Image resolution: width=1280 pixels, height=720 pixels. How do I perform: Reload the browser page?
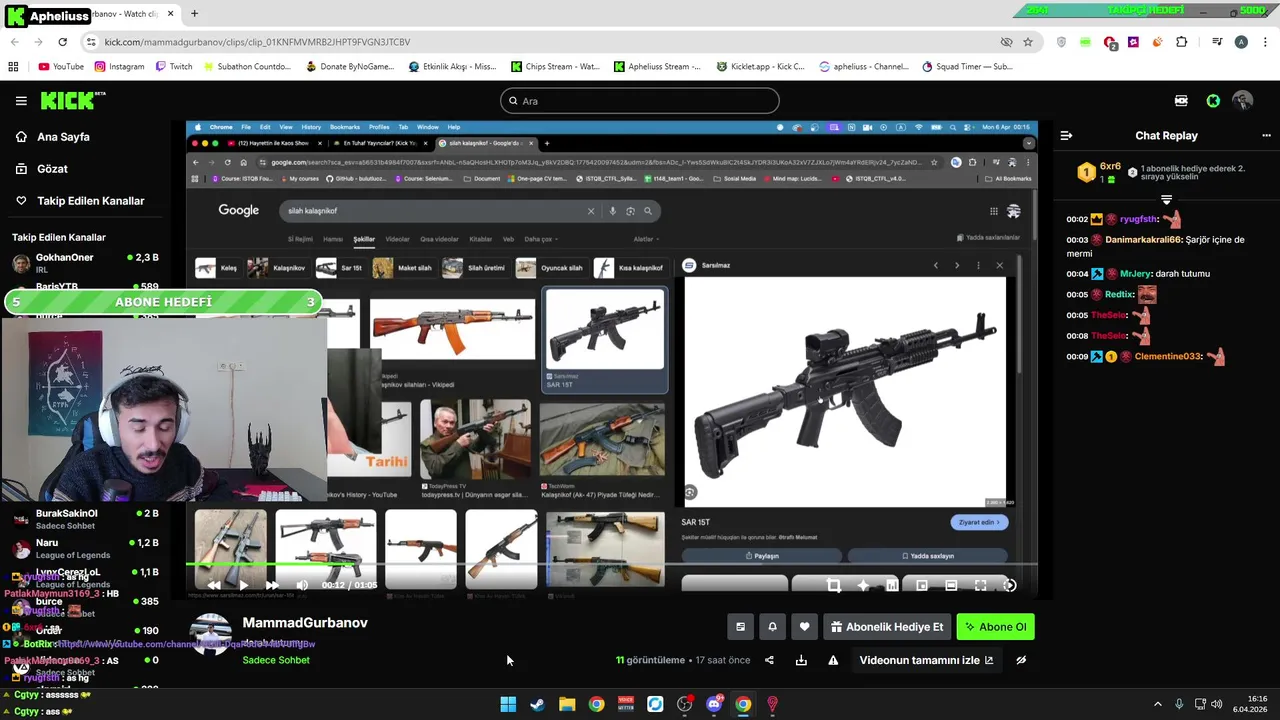(63, 42)
